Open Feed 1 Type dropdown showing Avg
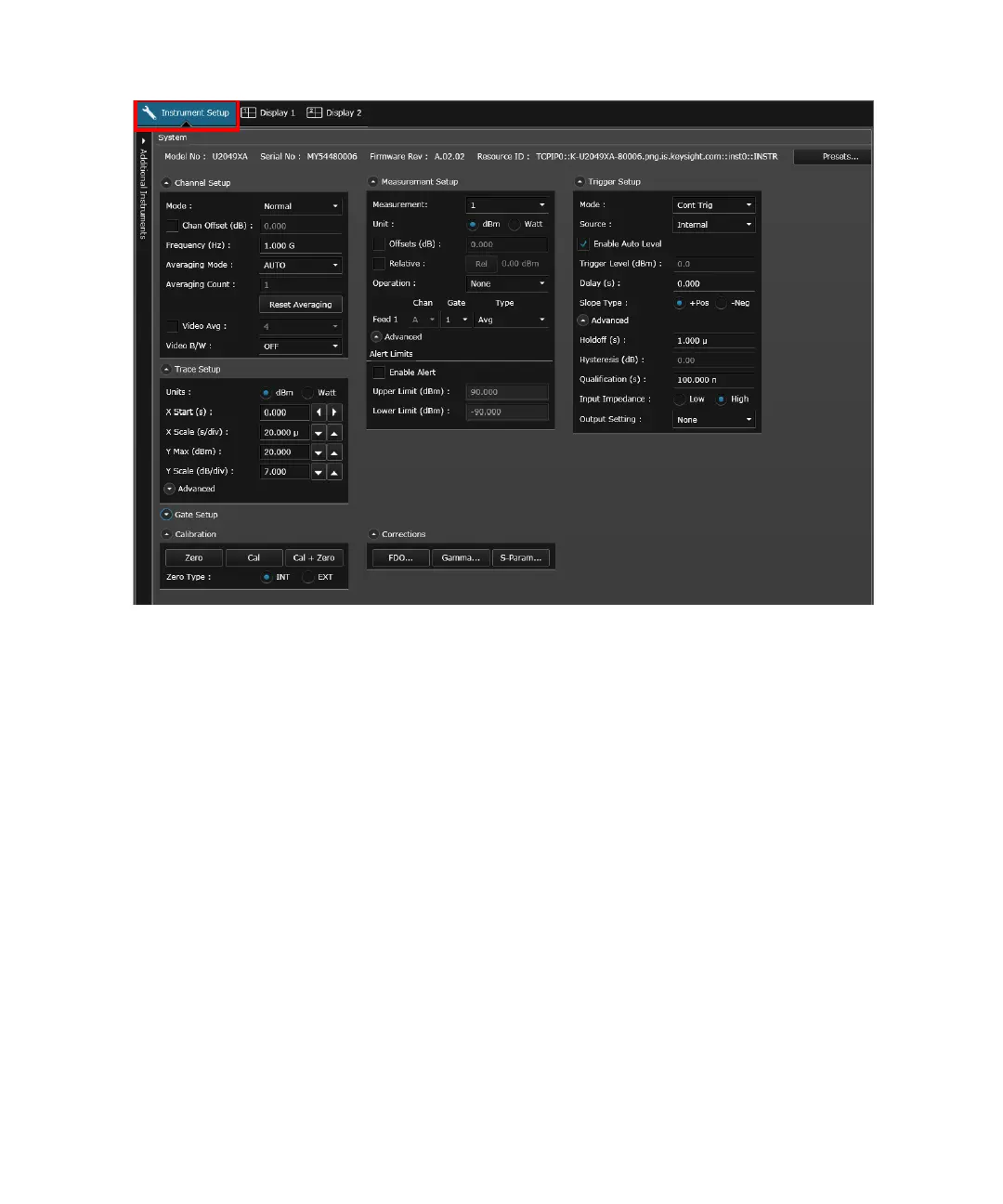 pyautogui.click(x=512, y=320)
